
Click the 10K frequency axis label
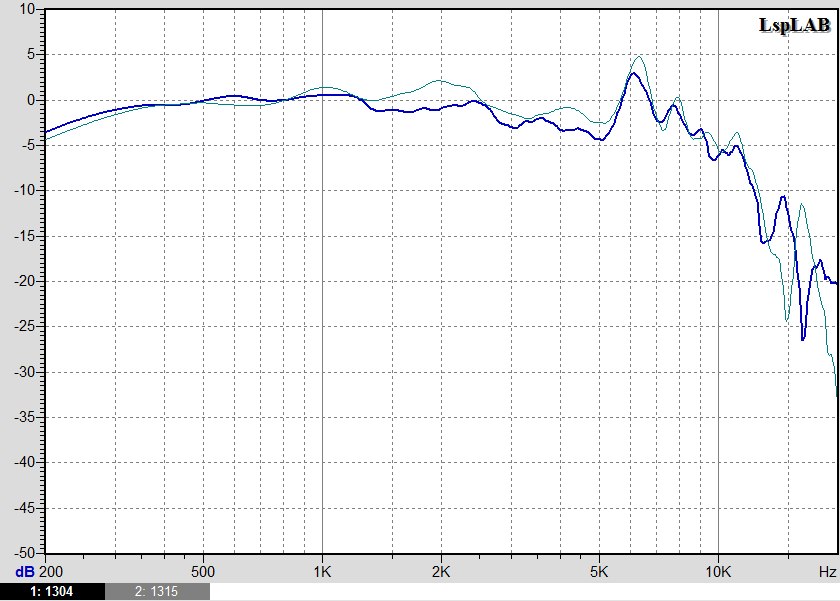click(x=718, y=572)
